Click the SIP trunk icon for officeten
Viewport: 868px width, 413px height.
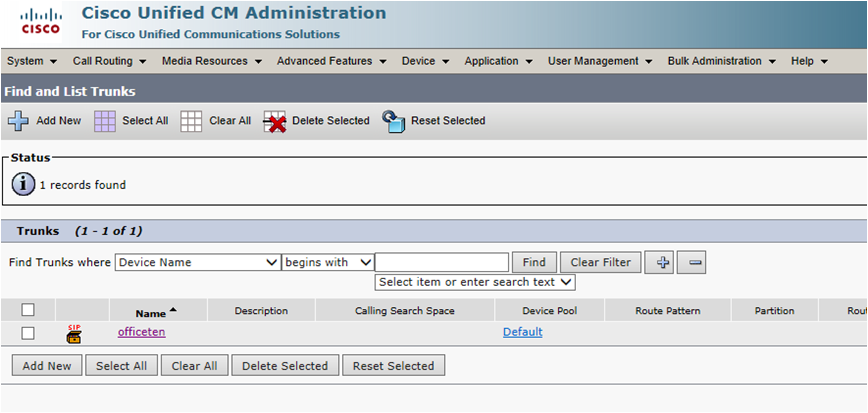[74, 333]
